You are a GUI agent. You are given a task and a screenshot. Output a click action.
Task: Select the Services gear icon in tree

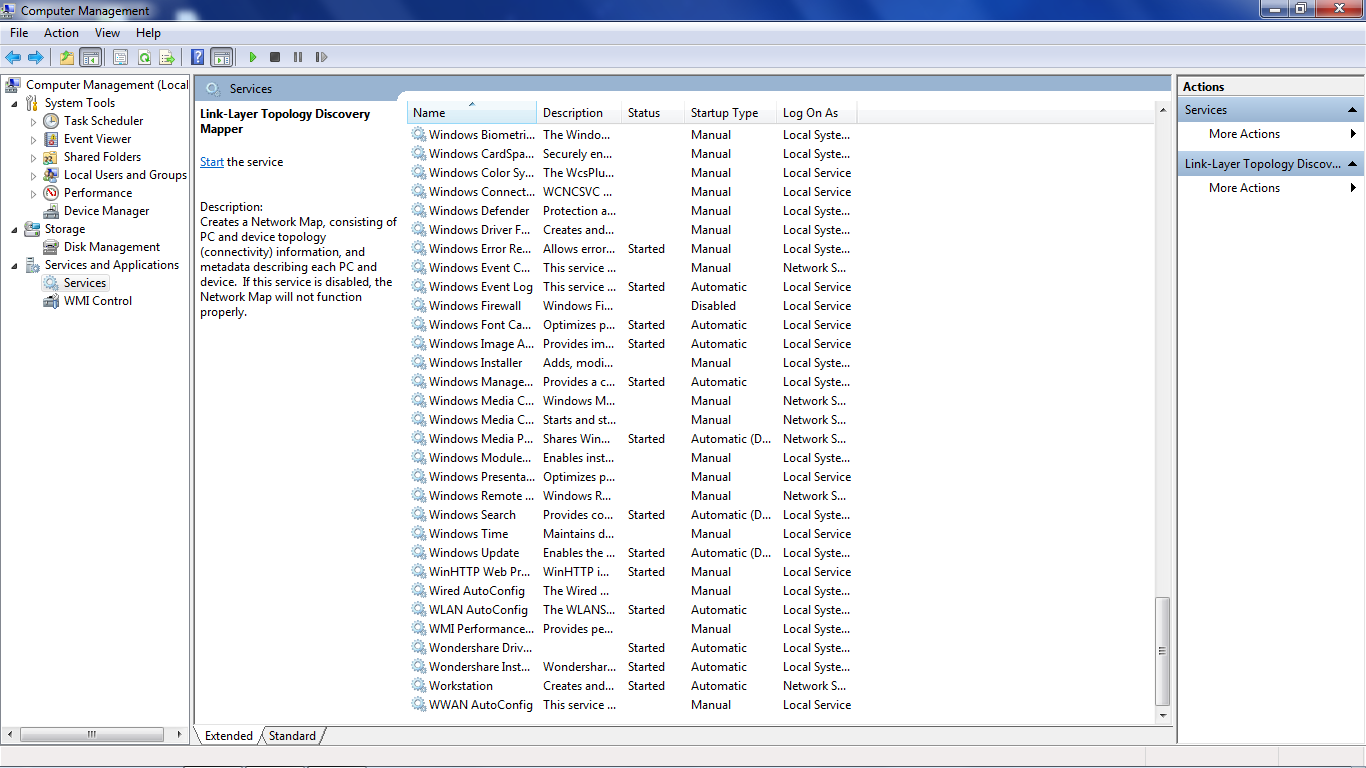pos(51,283)
